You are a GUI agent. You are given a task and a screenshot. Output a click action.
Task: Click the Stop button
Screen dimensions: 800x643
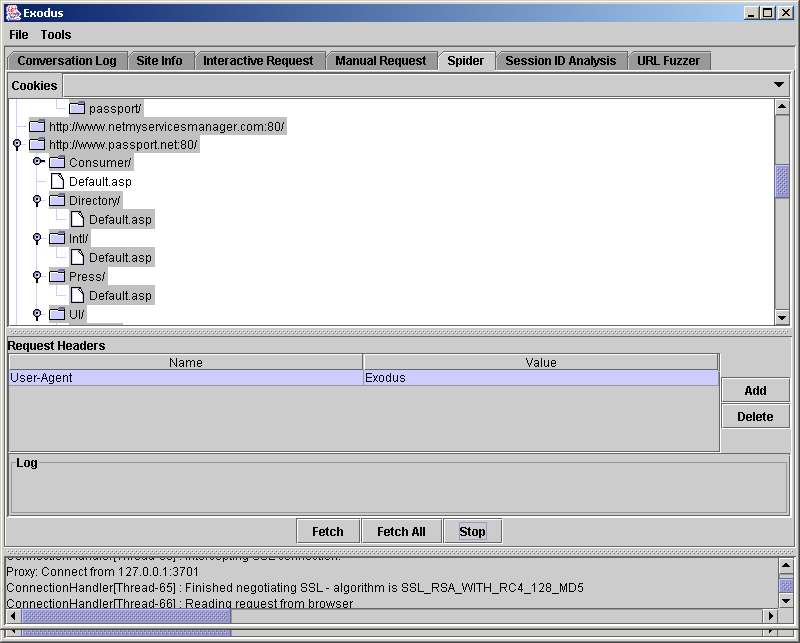pos(472,531)
